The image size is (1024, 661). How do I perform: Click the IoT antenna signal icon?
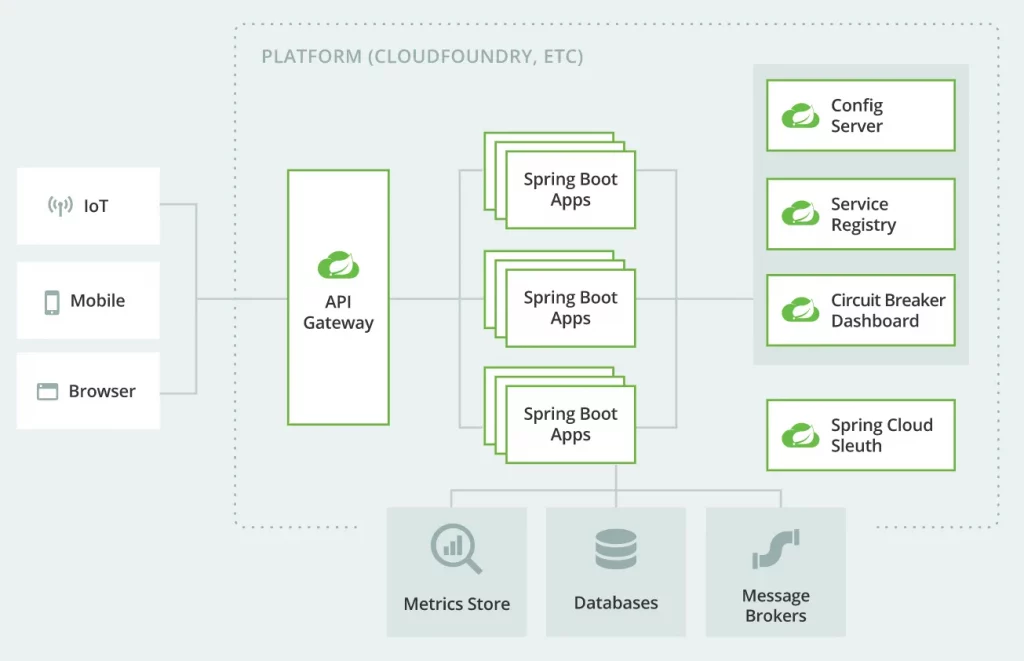60,206
